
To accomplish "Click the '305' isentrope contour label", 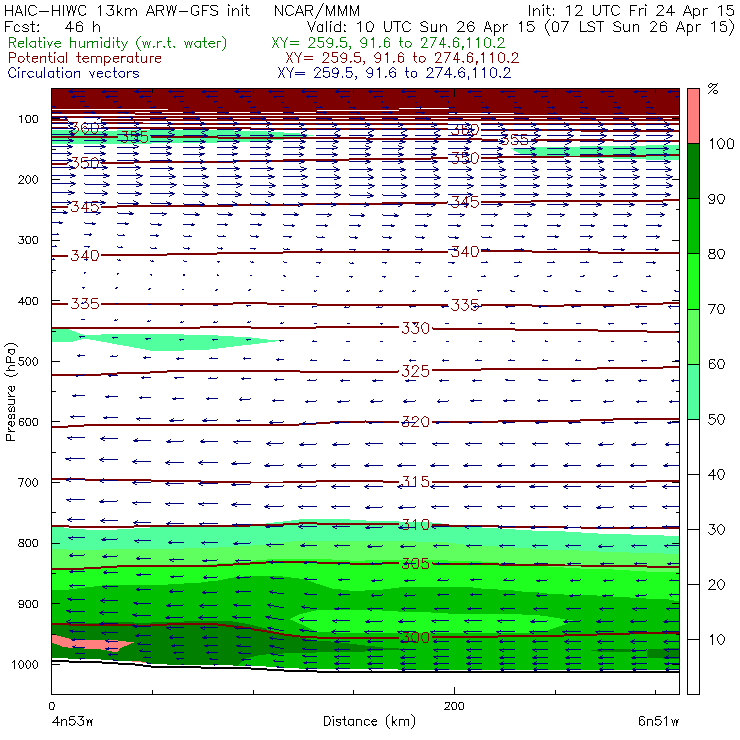I will (415, 563).
